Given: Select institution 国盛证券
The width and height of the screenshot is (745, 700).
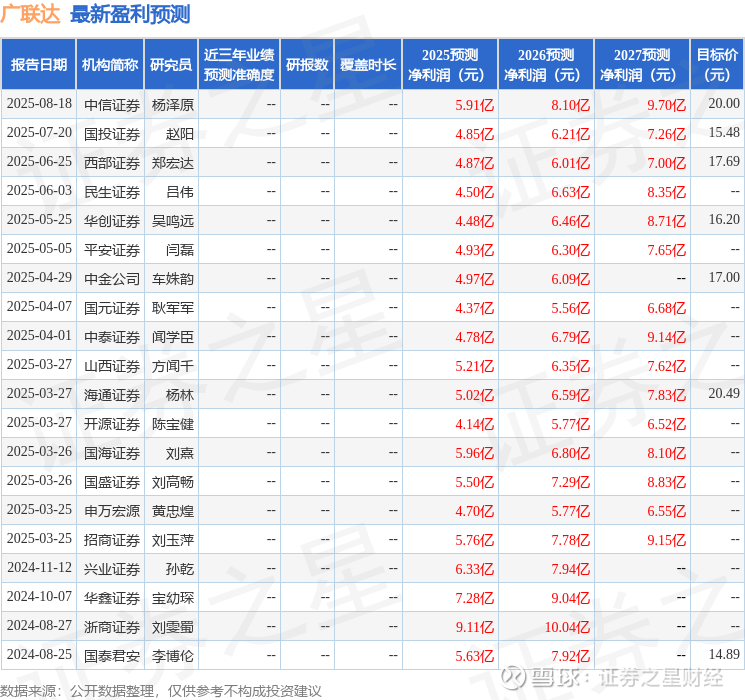Looking at the screenshot, I should [x=112, y=482].
